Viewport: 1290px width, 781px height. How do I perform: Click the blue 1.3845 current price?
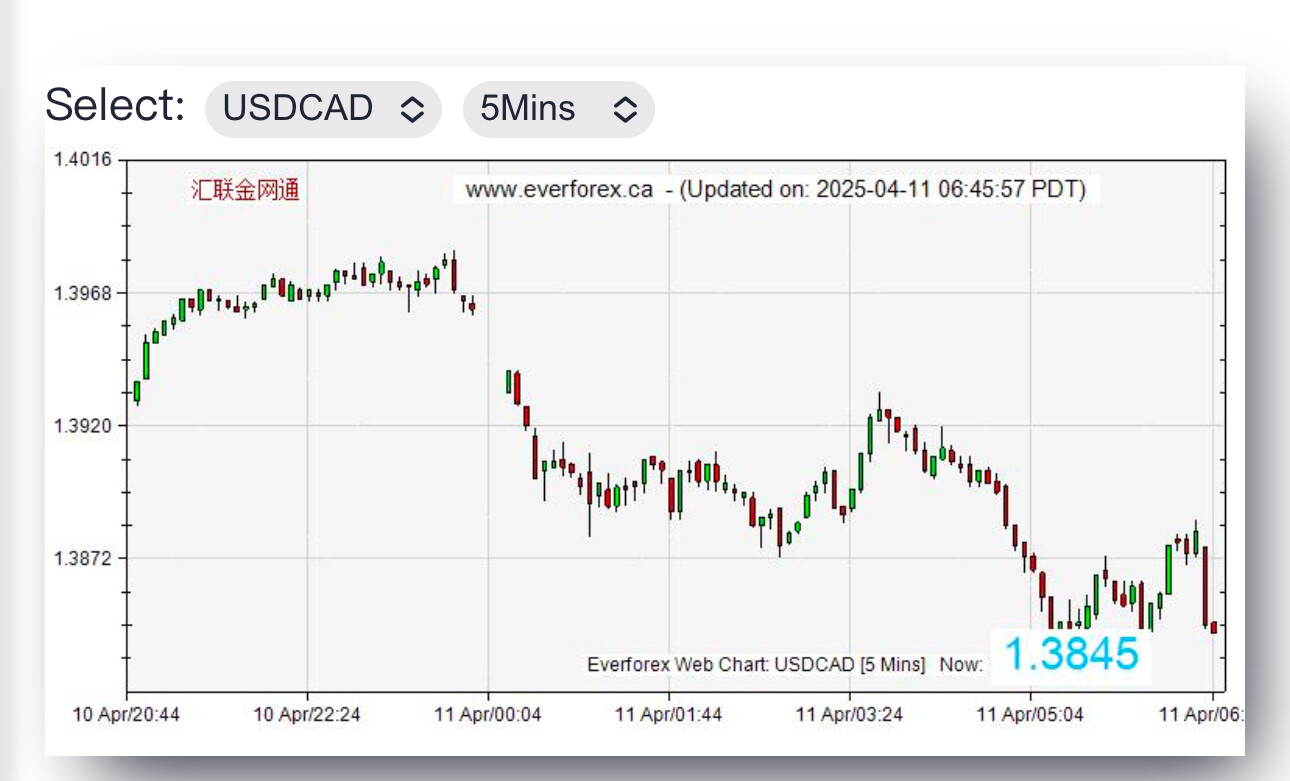tap(1070, 654)
